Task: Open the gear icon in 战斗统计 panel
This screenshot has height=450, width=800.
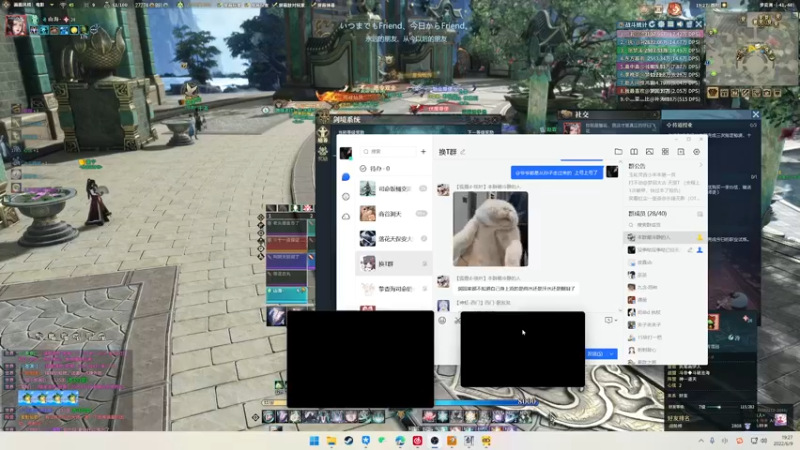Action: point(661,24)
